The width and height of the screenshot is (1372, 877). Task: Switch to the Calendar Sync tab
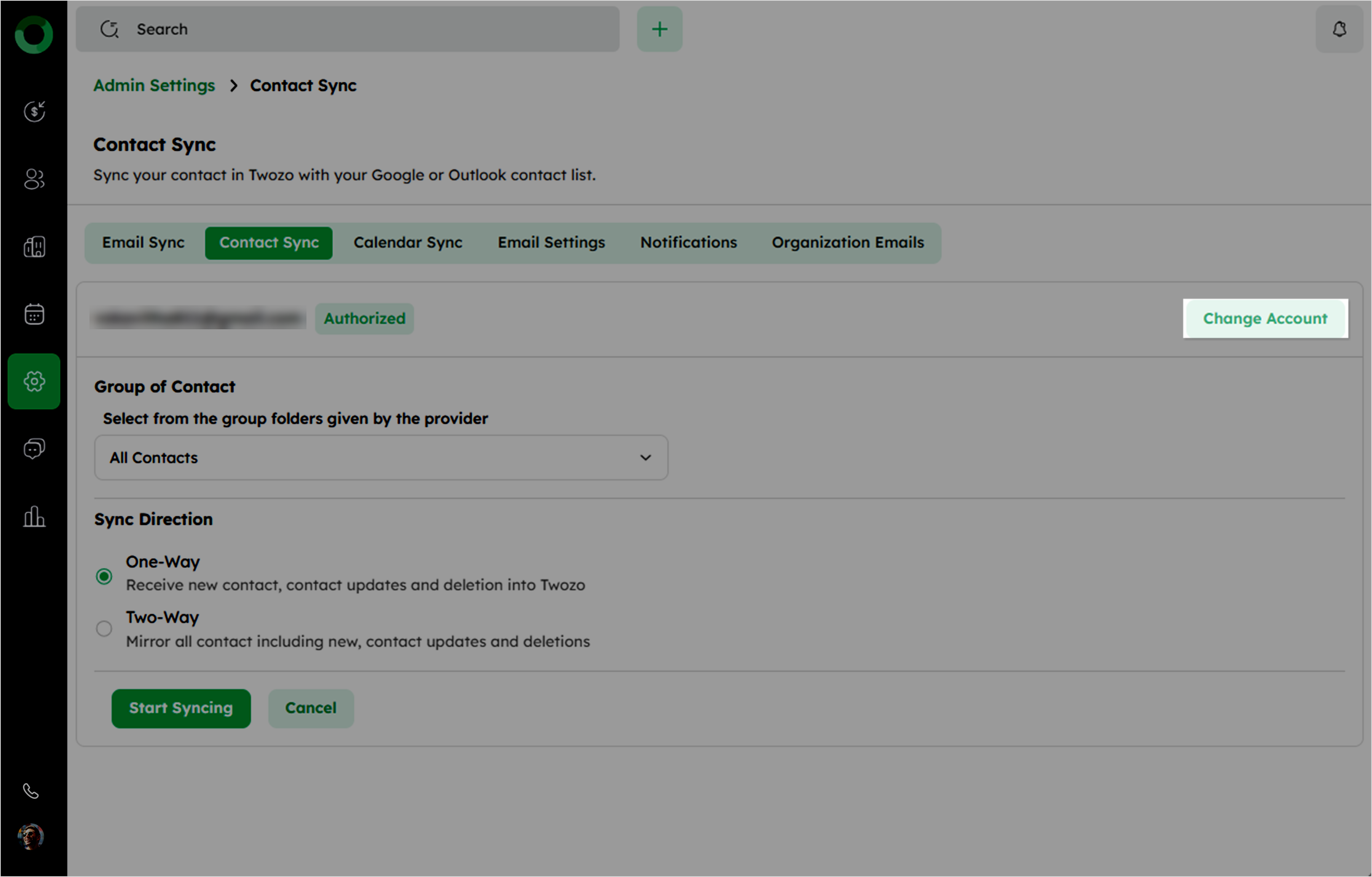tap(407, 243)
